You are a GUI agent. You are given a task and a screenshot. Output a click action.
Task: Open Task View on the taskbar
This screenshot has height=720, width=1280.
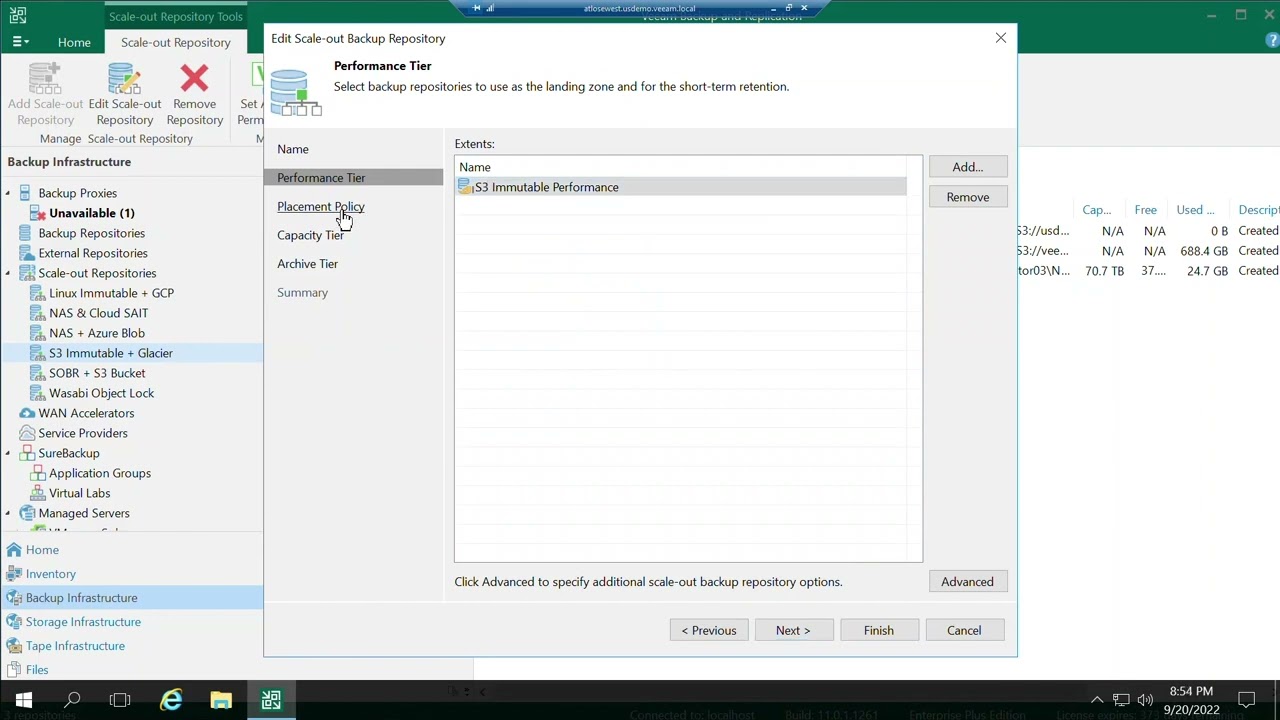[x=120, y=700]
